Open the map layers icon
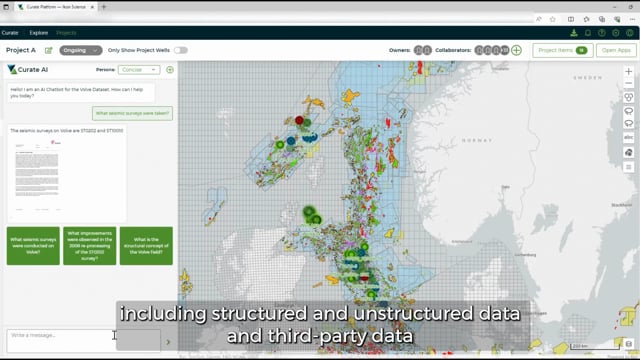Screen dimensions: 640x360 (x=629, y=152)
